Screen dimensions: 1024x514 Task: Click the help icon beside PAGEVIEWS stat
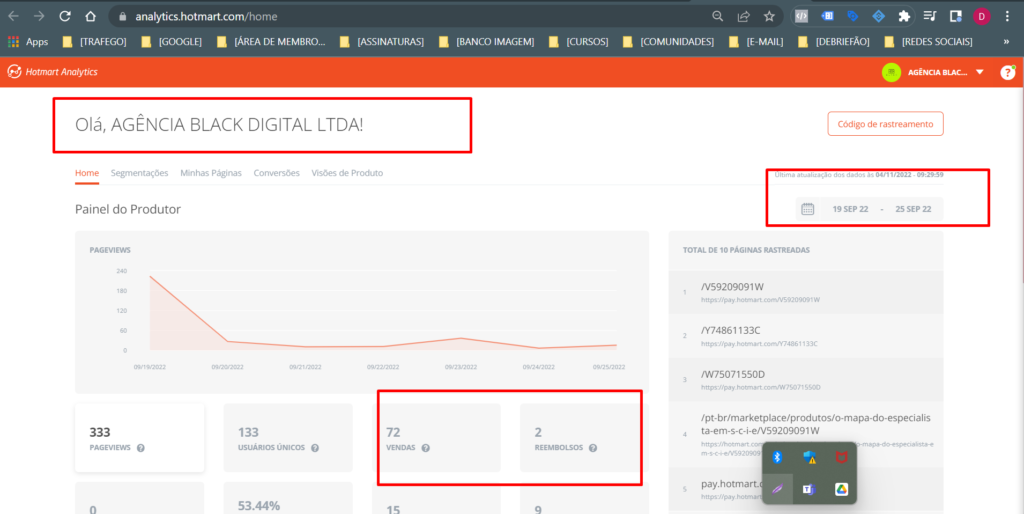pos(140,448)
